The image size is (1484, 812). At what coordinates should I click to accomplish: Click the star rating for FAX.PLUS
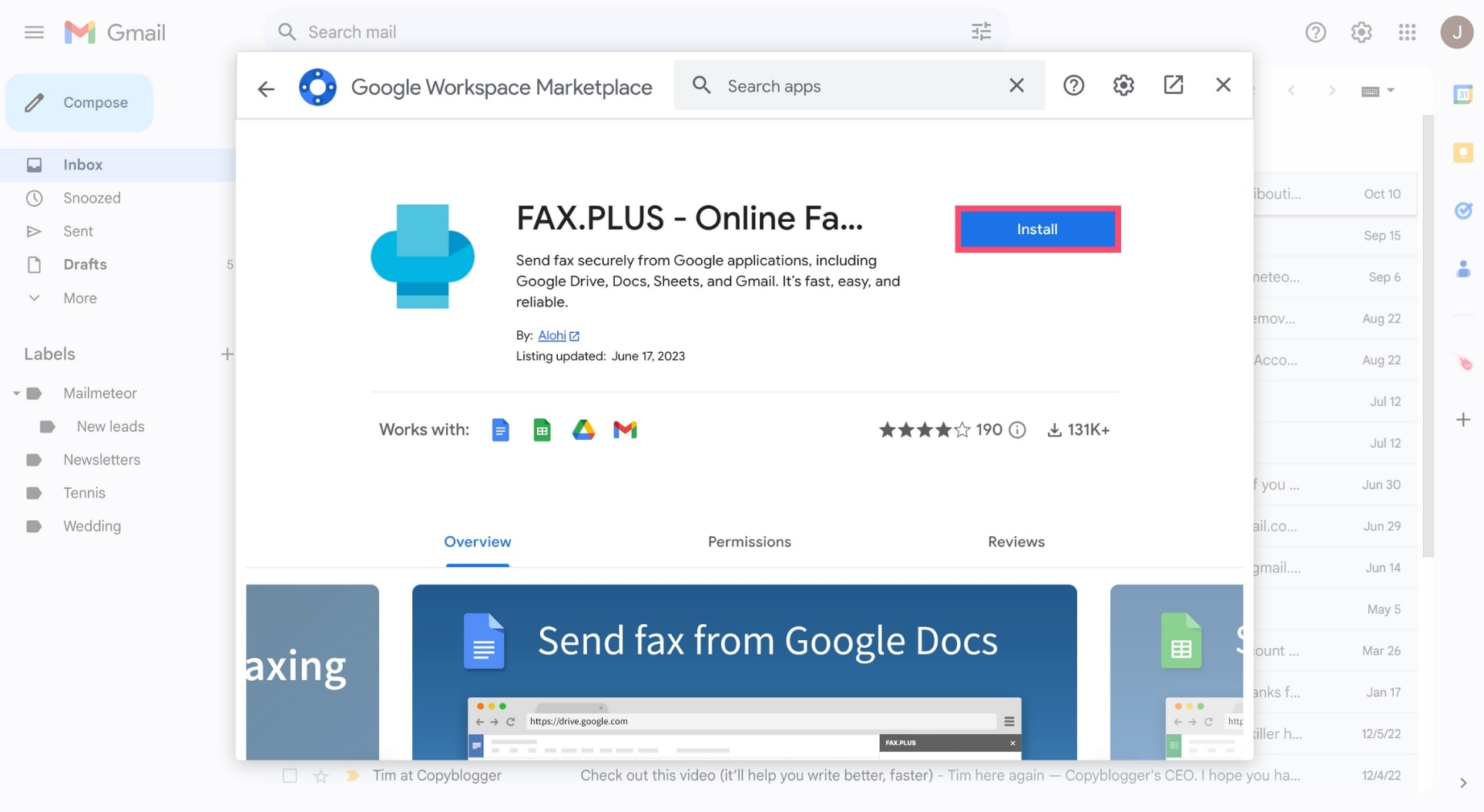click(924, 430)
